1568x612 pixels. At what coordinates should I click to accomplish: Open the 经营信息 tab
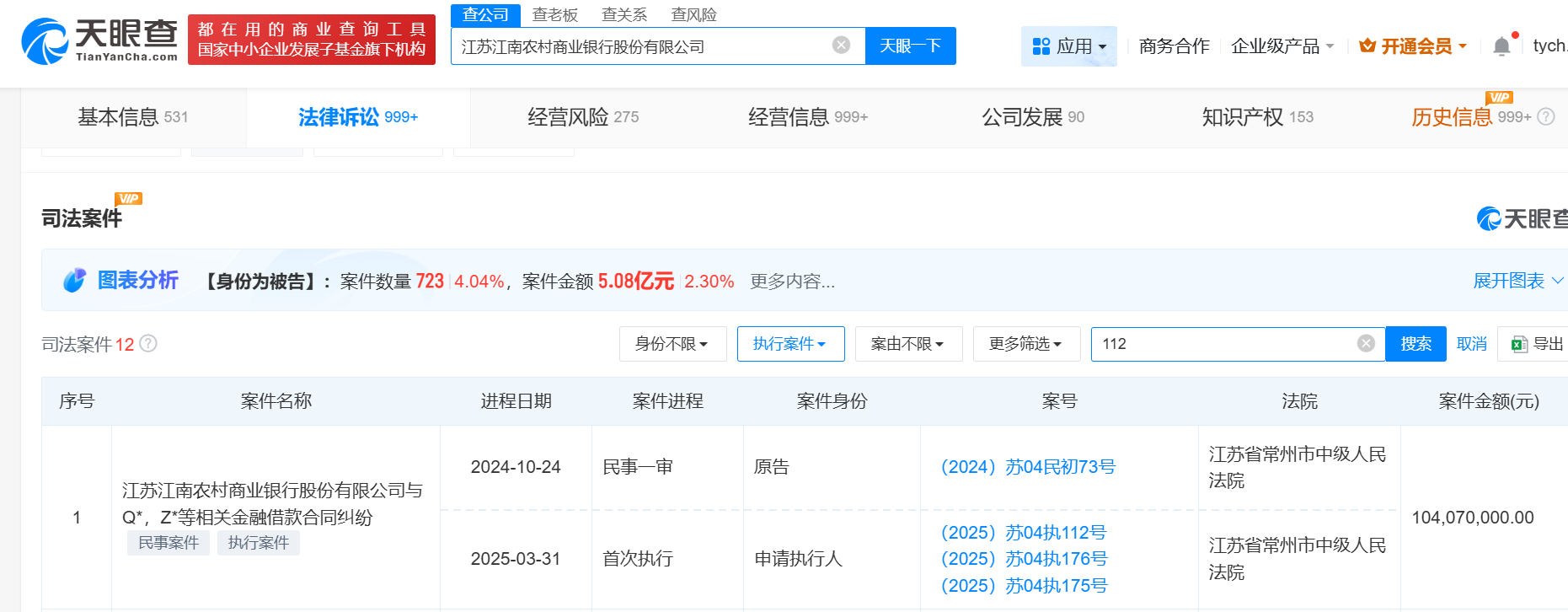(x=808, y=117)
